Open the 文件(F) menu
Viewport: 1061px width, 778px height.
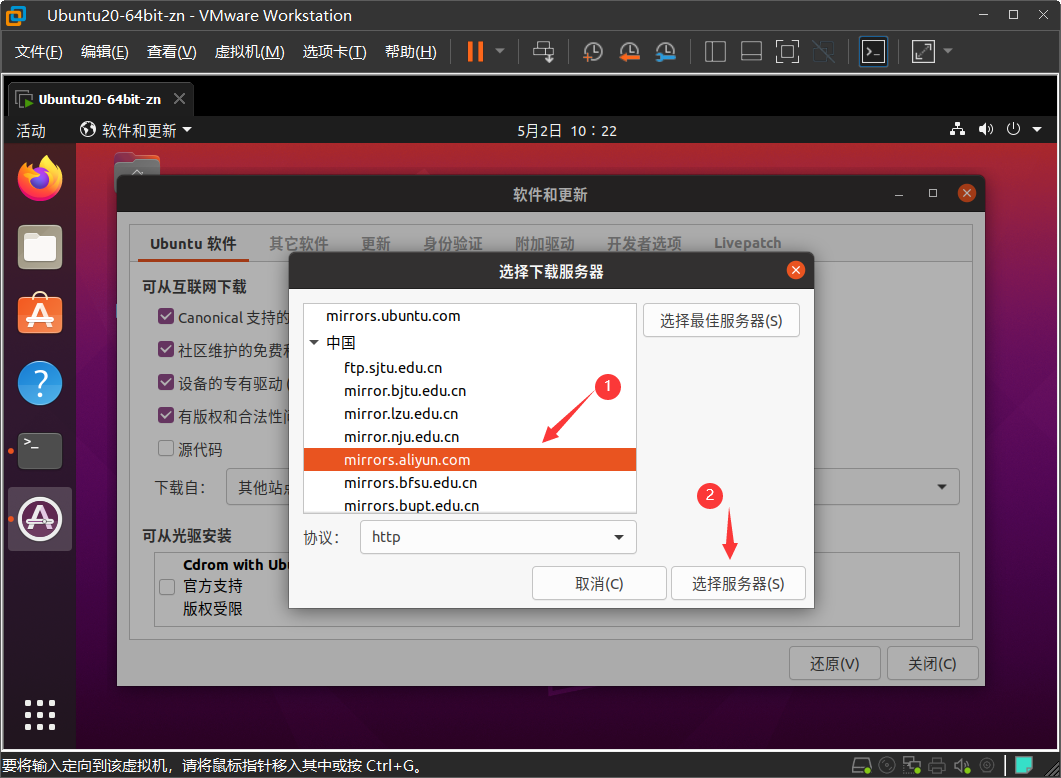(39, 52)
